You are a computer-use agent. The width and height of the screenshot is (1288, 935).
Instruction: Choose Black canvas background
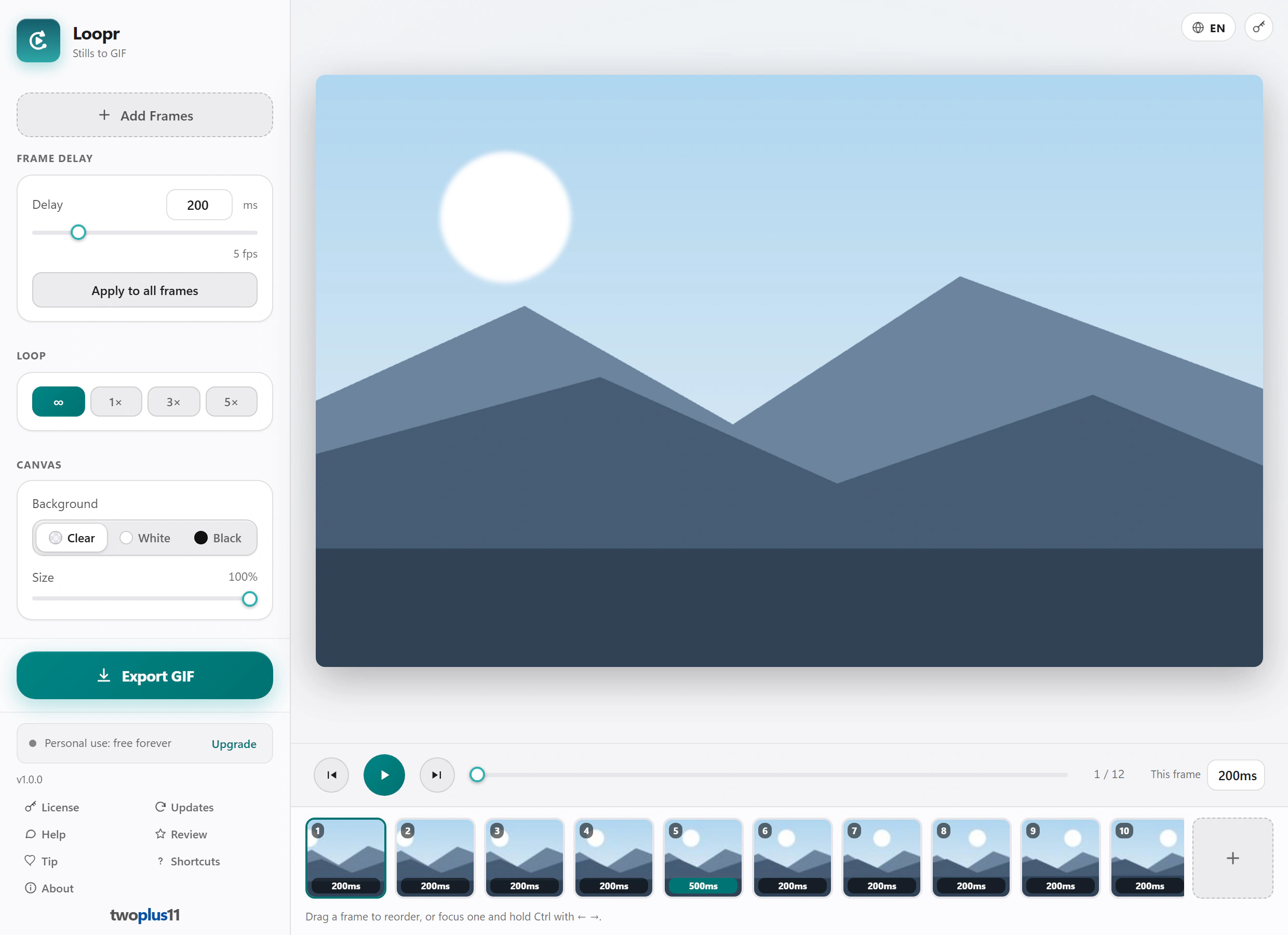tap(218, 538)
